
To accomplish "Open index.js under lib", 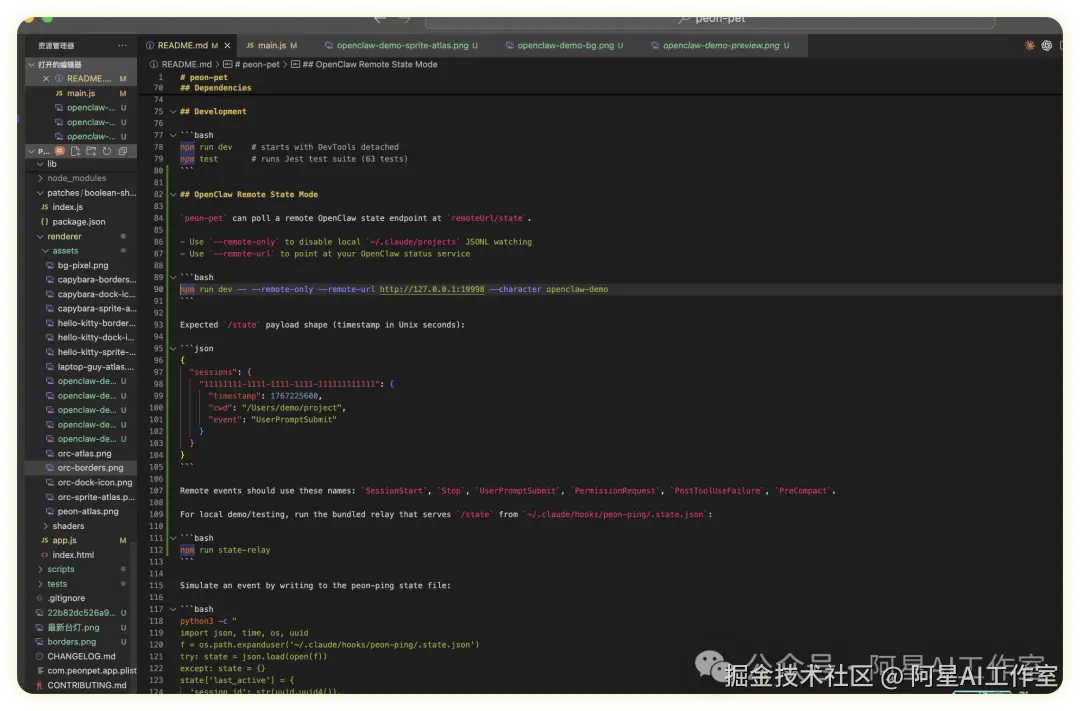I will [x=81, y=207].
